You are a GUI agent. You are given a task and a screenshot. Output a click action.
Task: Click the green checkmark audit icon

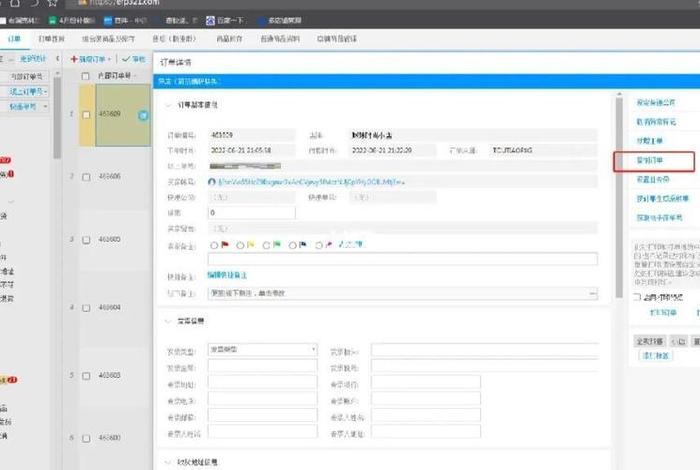click(126, 59)
